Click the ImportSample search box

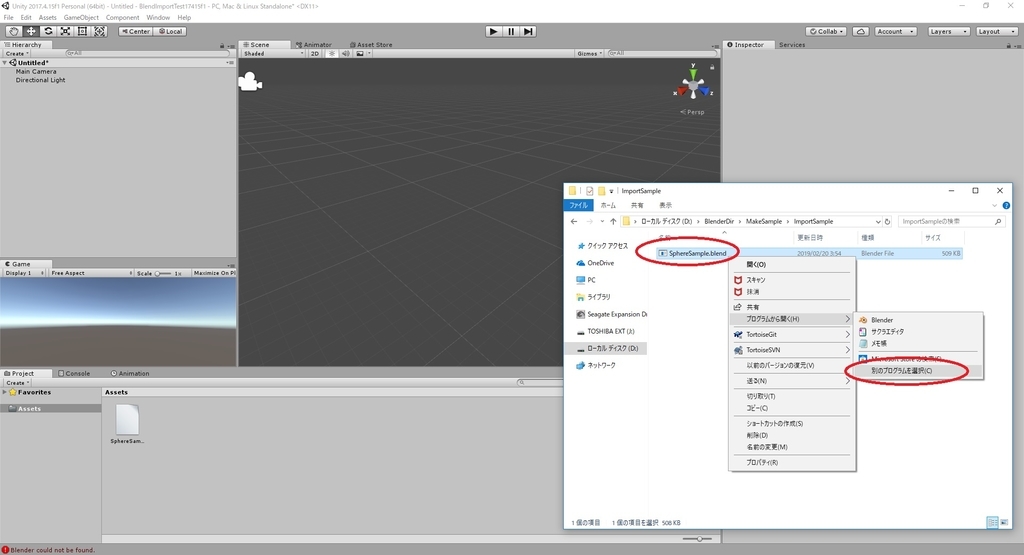point(951,221)
